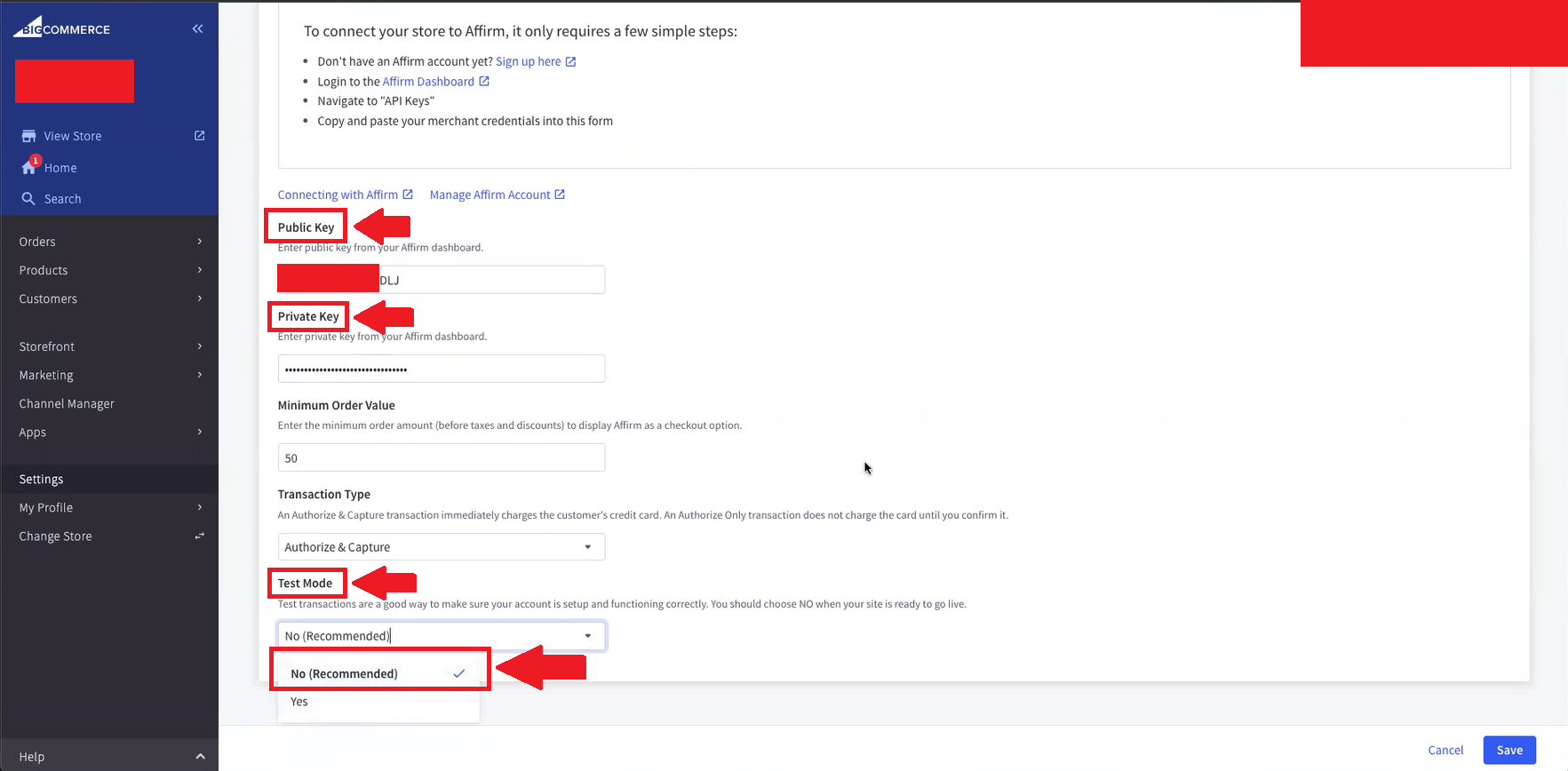Open the Transaction Type dropdown
The width and height of the screenshot is (1568, 771).
point(442,547)
